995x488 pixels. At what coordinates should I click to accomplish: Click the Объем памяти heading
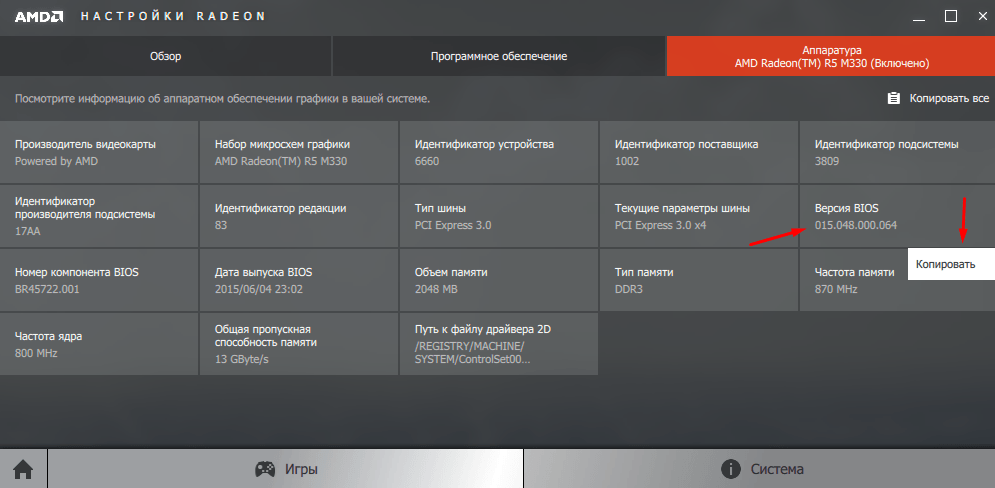pyautogui.click(x=451, y=272)
